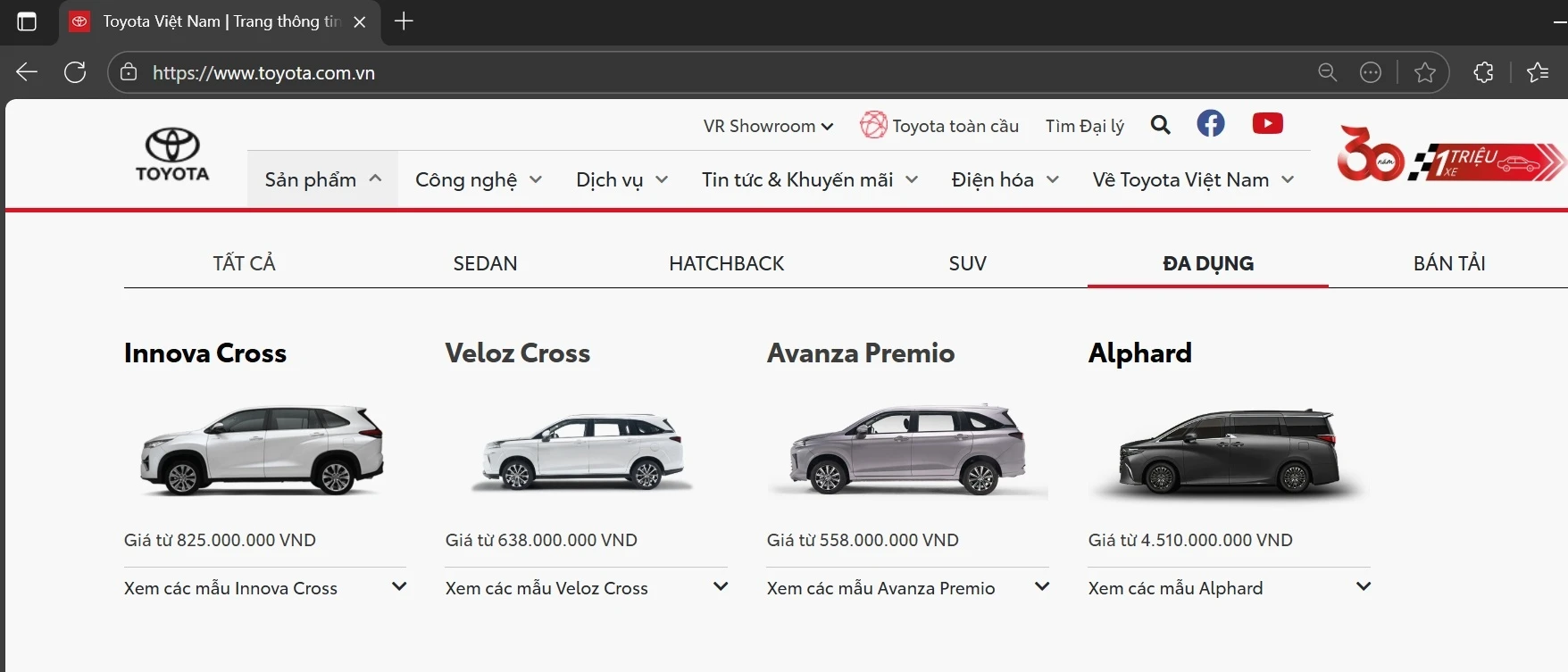Open the VR Showroom dropdown
Image resolution: width=1568 pixels, height=672 pixels.
[x=768, y=126]
